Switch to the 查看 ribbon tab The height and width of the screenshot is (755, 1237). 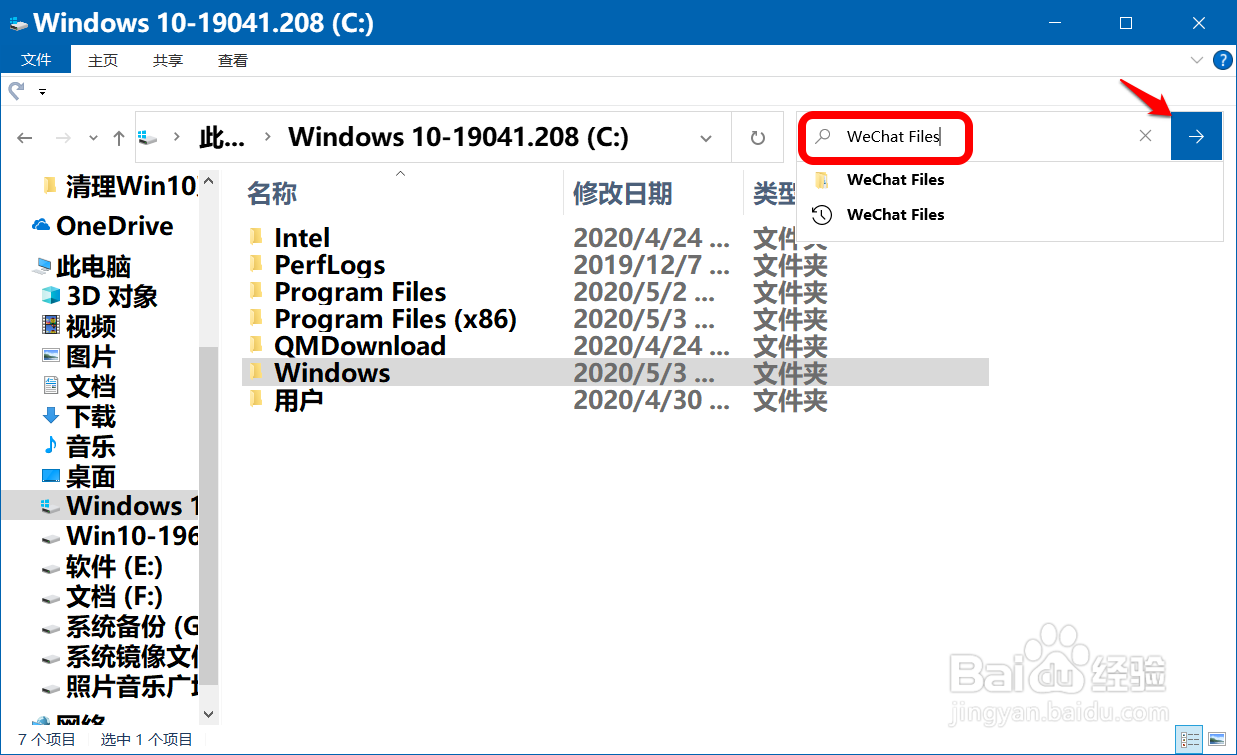pyautogui.click(x=232, y=60)
